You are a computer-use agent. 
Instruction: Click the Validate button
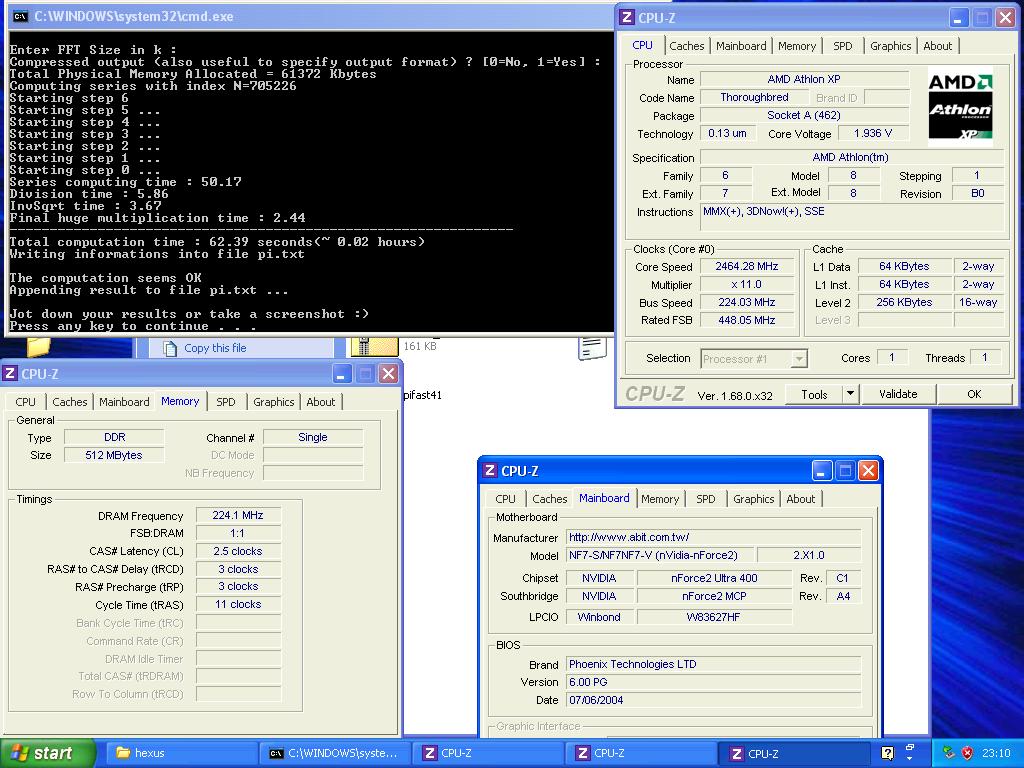coord(898,394)
